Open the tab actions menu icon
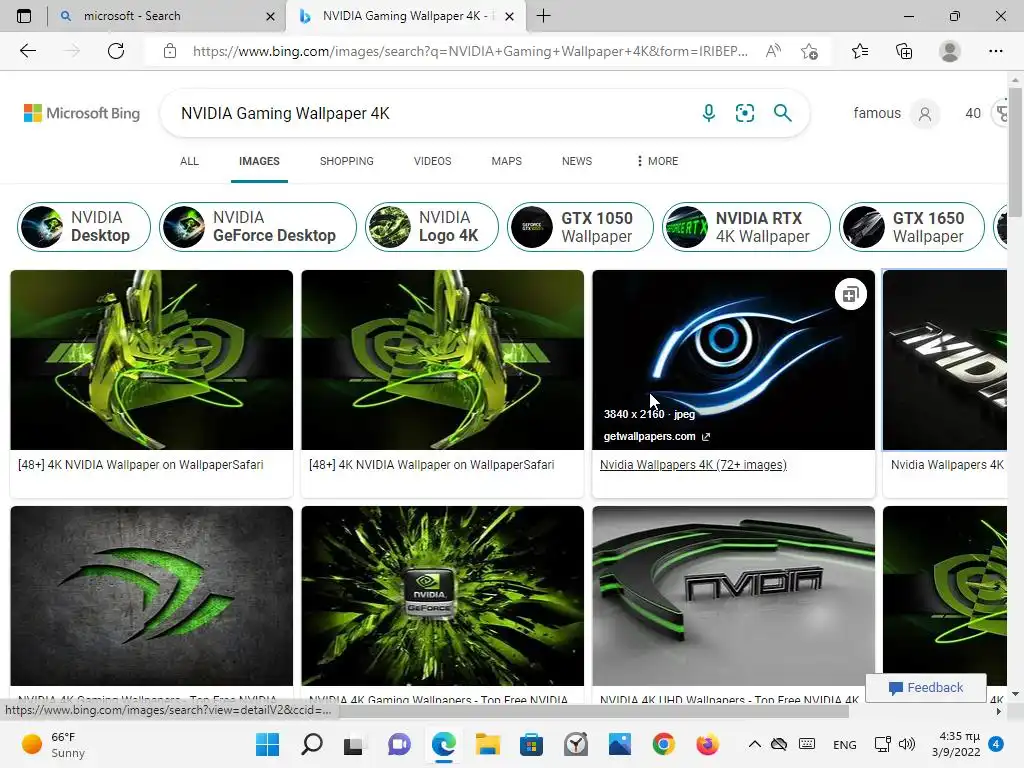This screenshot has height=768, width=1024. click(24, 16)
